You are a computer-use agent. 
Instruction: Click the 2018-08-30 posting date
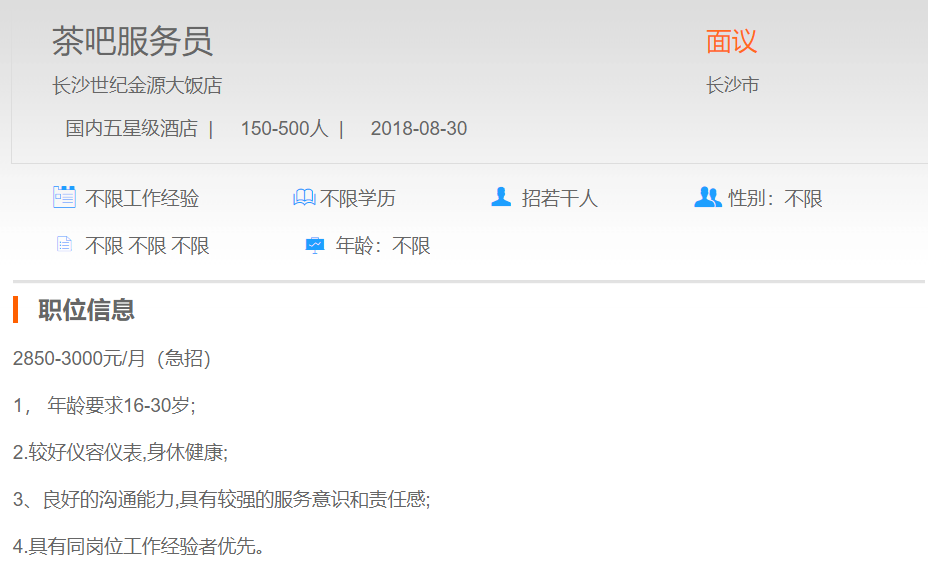[x=418, y=129]
